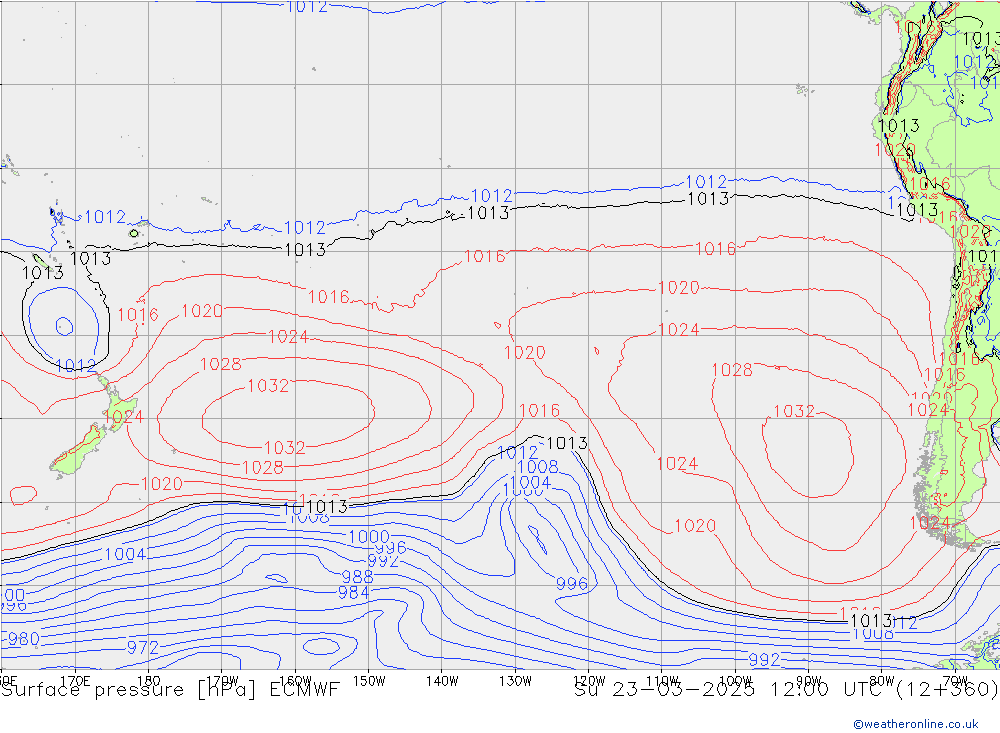Click the red 1024 label over New Zealand

[124, 417]
